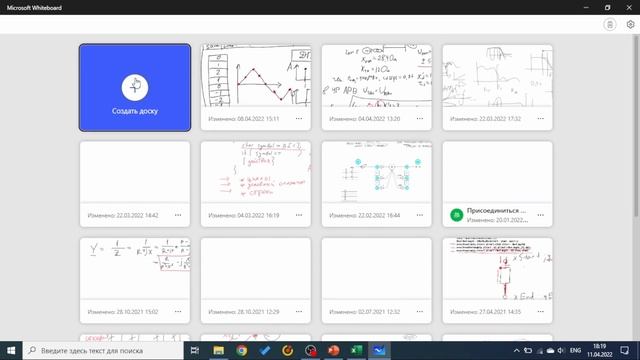This screenshot has height=360, width=640.
Task: Launch Google Chrome from the taskbar
Action: [x=241, y=351]
